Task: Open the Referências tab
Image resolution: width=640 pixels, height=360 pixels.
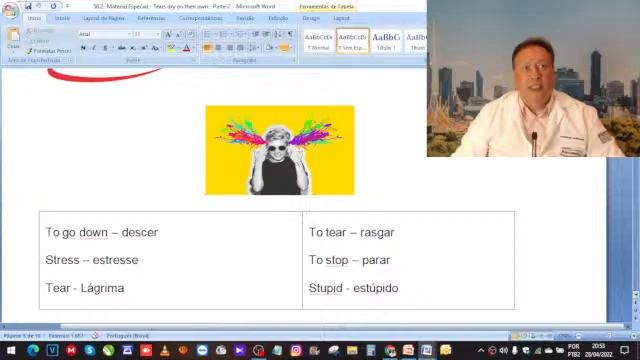Action: click(x=151, y=18)
